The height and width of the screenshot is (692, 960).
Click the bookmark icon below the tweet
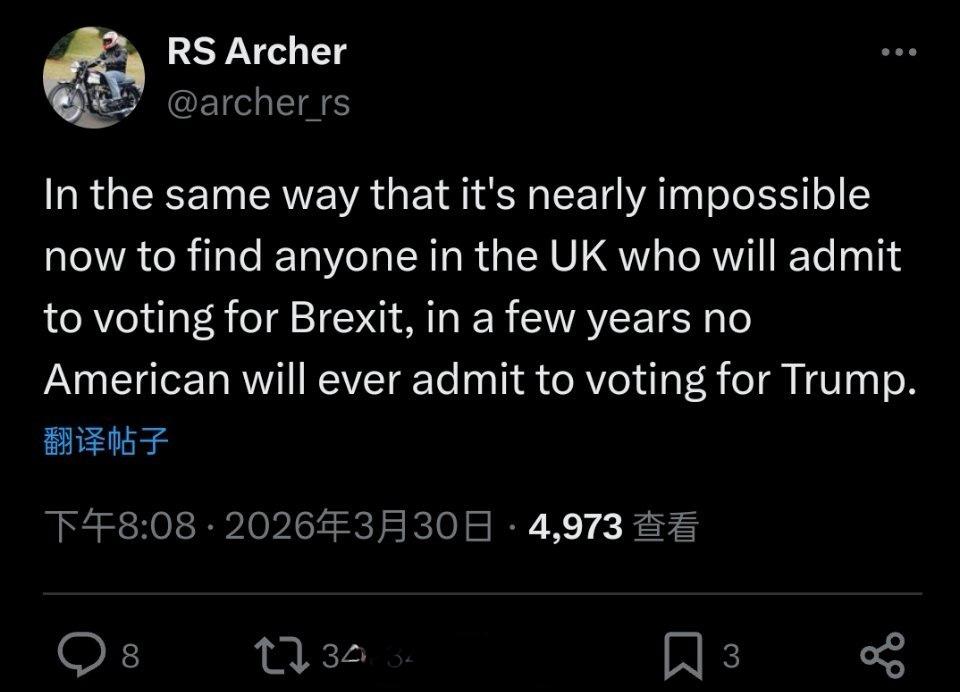pos(685,652)
